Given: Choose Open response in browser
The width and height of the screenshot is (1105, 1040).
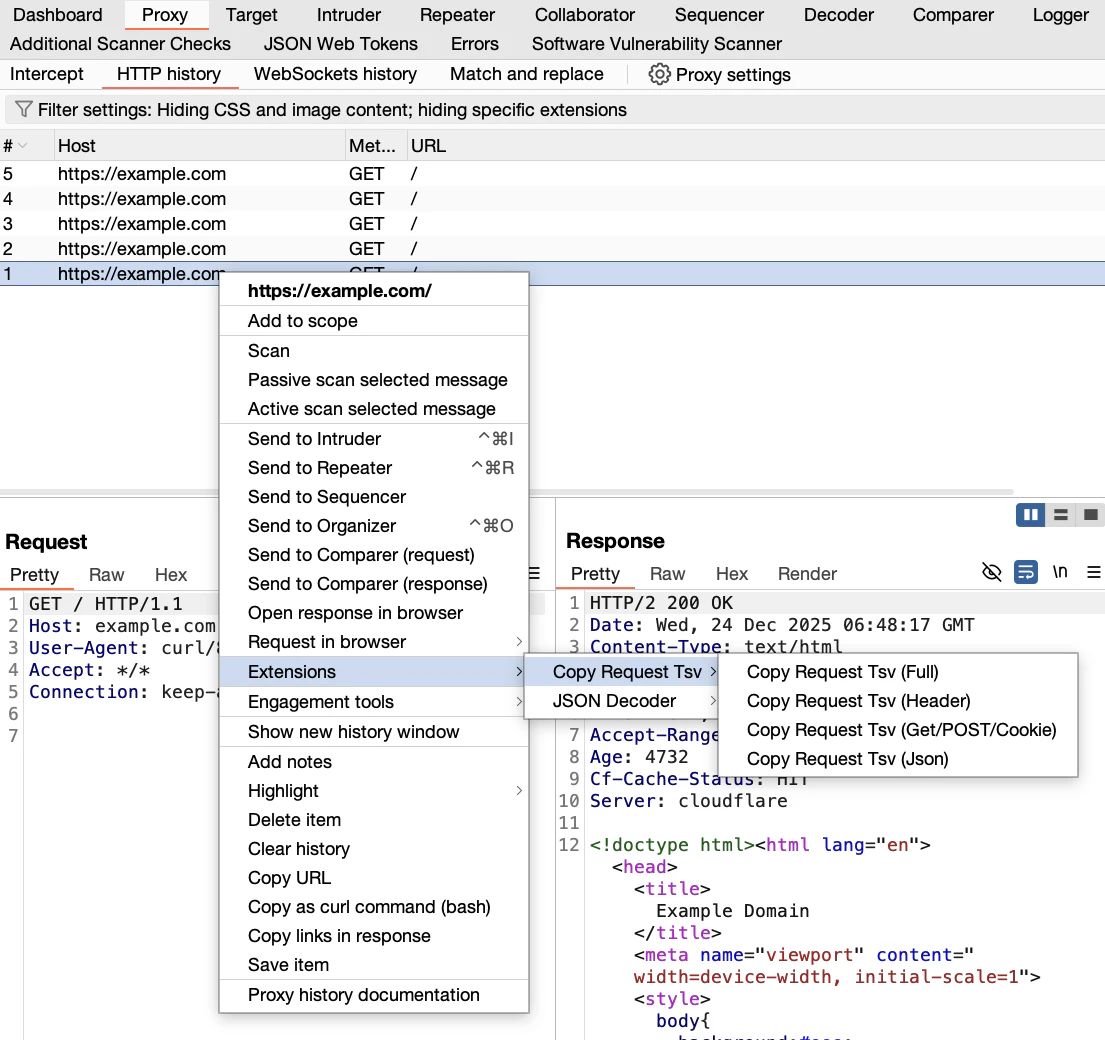Looking at the screenshot, I should coord(374,613).
